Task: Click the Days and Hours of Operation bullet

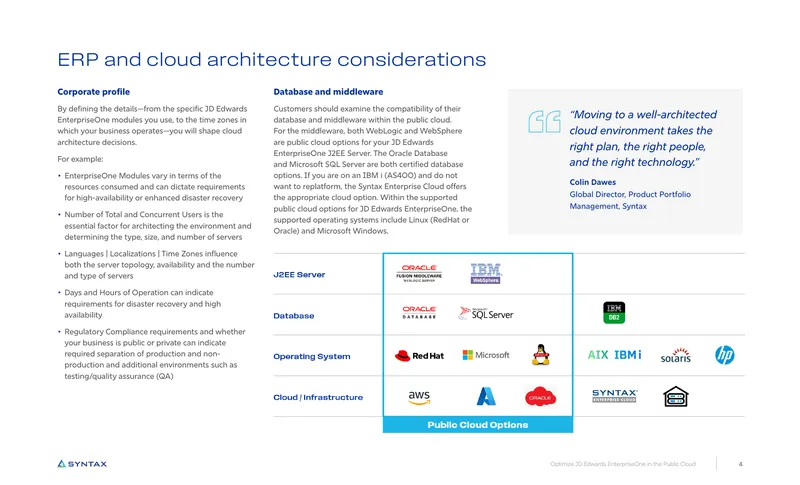Action: pos(139,303)
